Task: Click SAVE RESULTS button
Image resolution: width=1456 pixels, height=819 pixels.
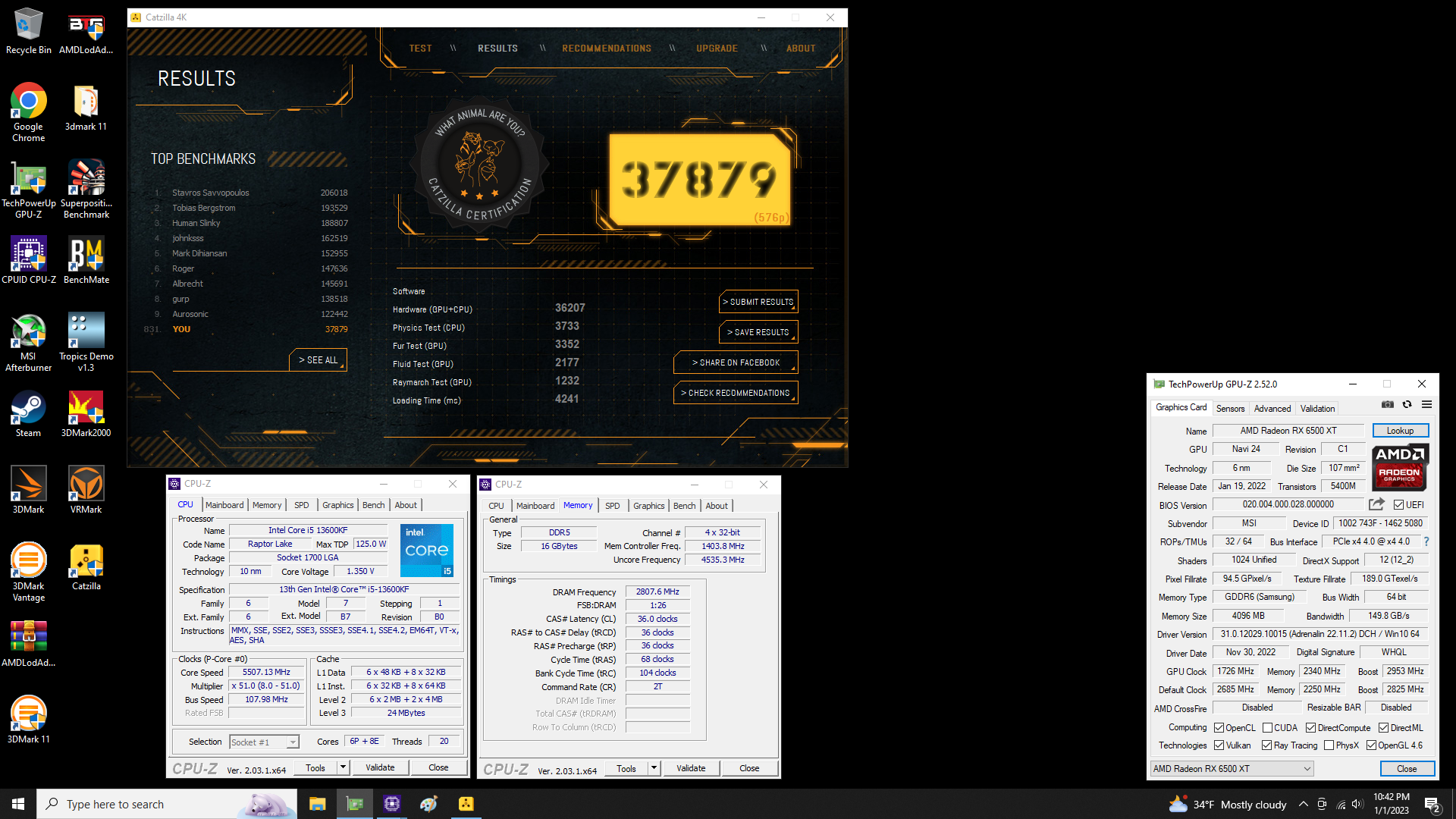Action: pyautogui.click(x=758, y=332)
